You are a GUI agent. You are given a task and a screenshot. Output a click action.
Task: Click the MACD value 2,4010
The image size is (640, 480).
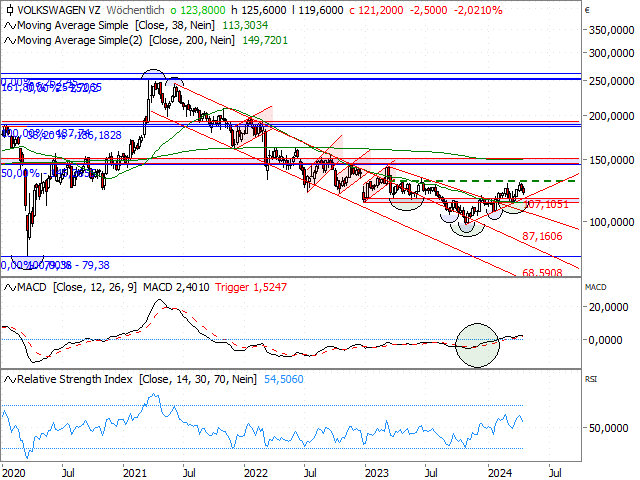coord(192,288)
